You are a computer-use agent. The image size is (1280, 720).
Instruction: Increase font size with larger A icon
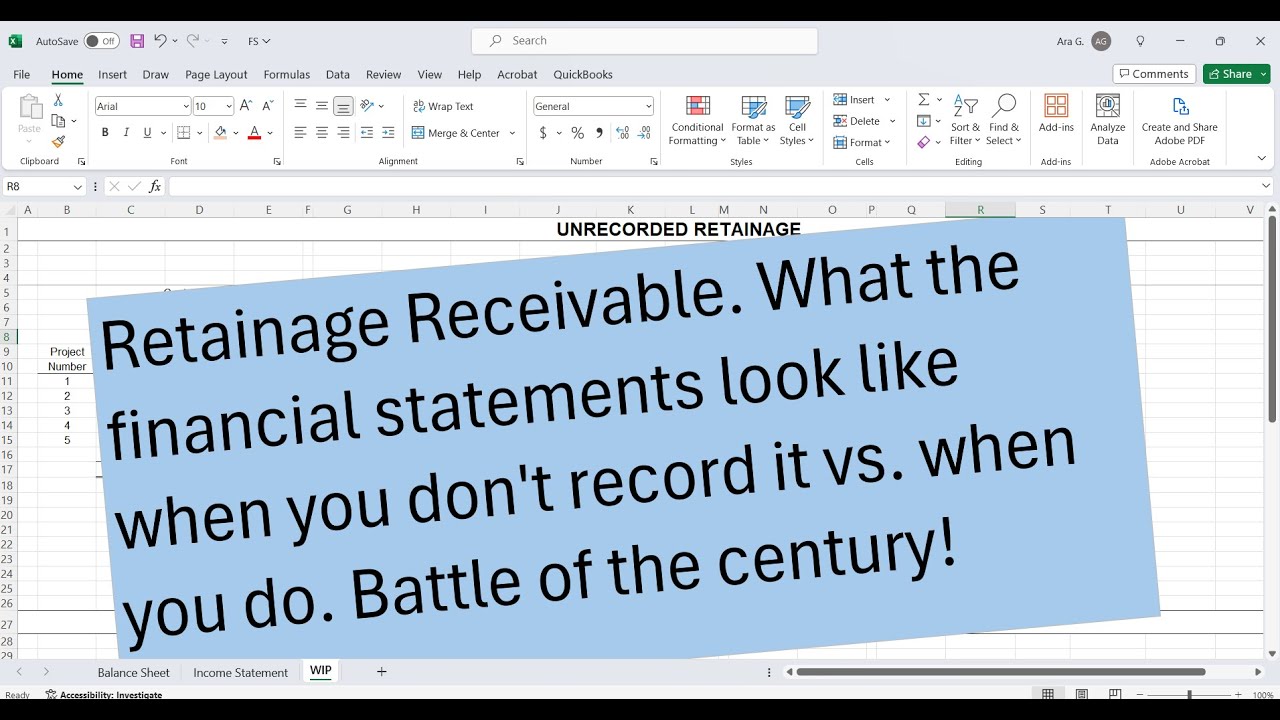point(246,106)
